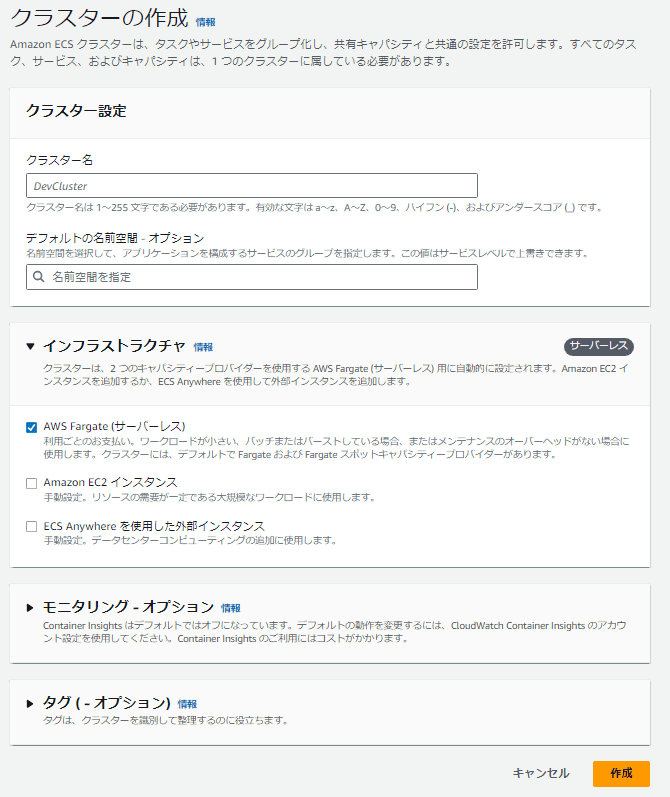
Task: Open 情報 link next to クラスターの作成 title
Action: [x=205, y=21]
